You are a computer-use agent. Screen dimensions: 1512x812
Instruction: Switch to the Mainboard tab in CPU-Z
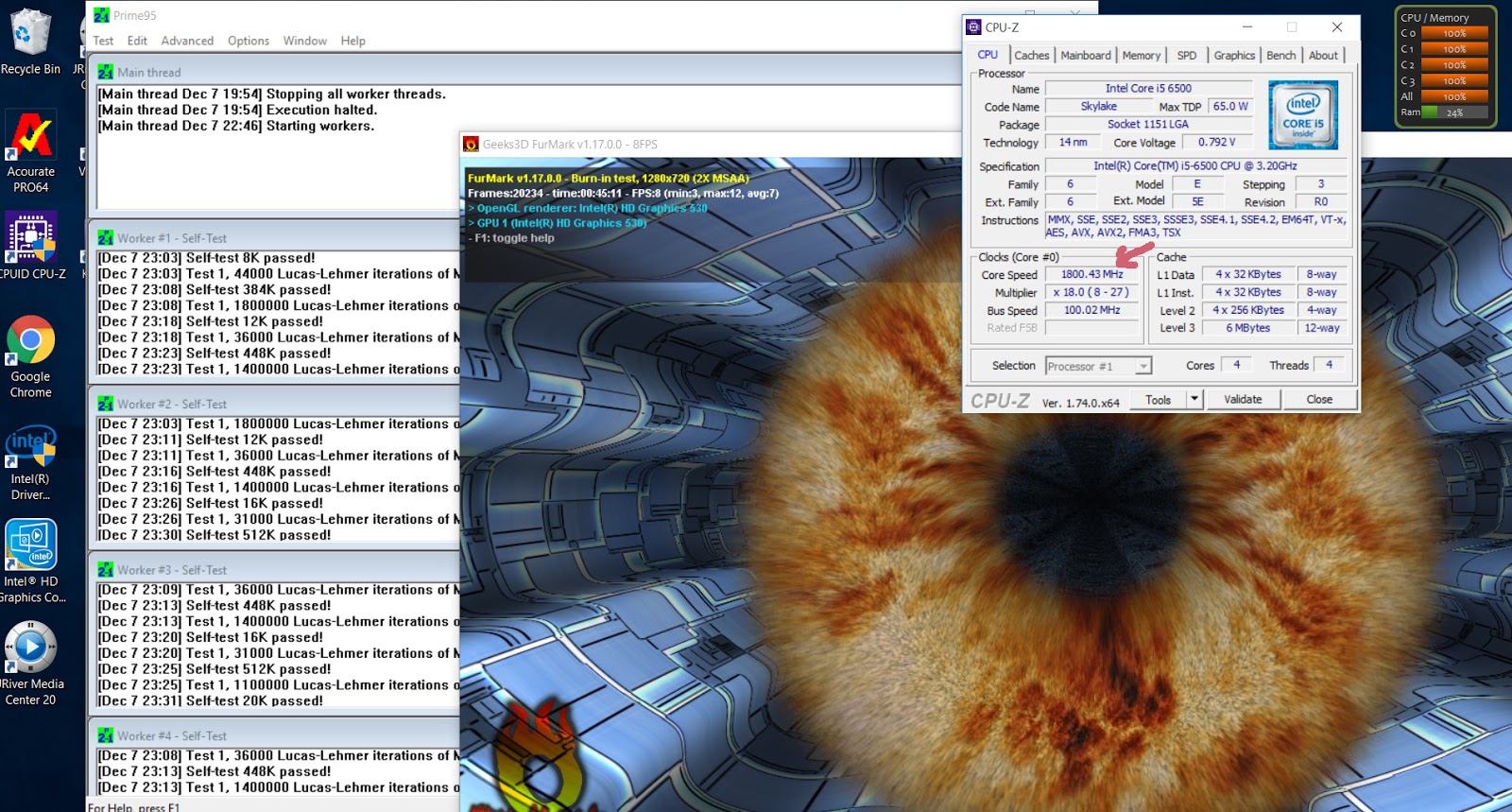point(1086,56)
